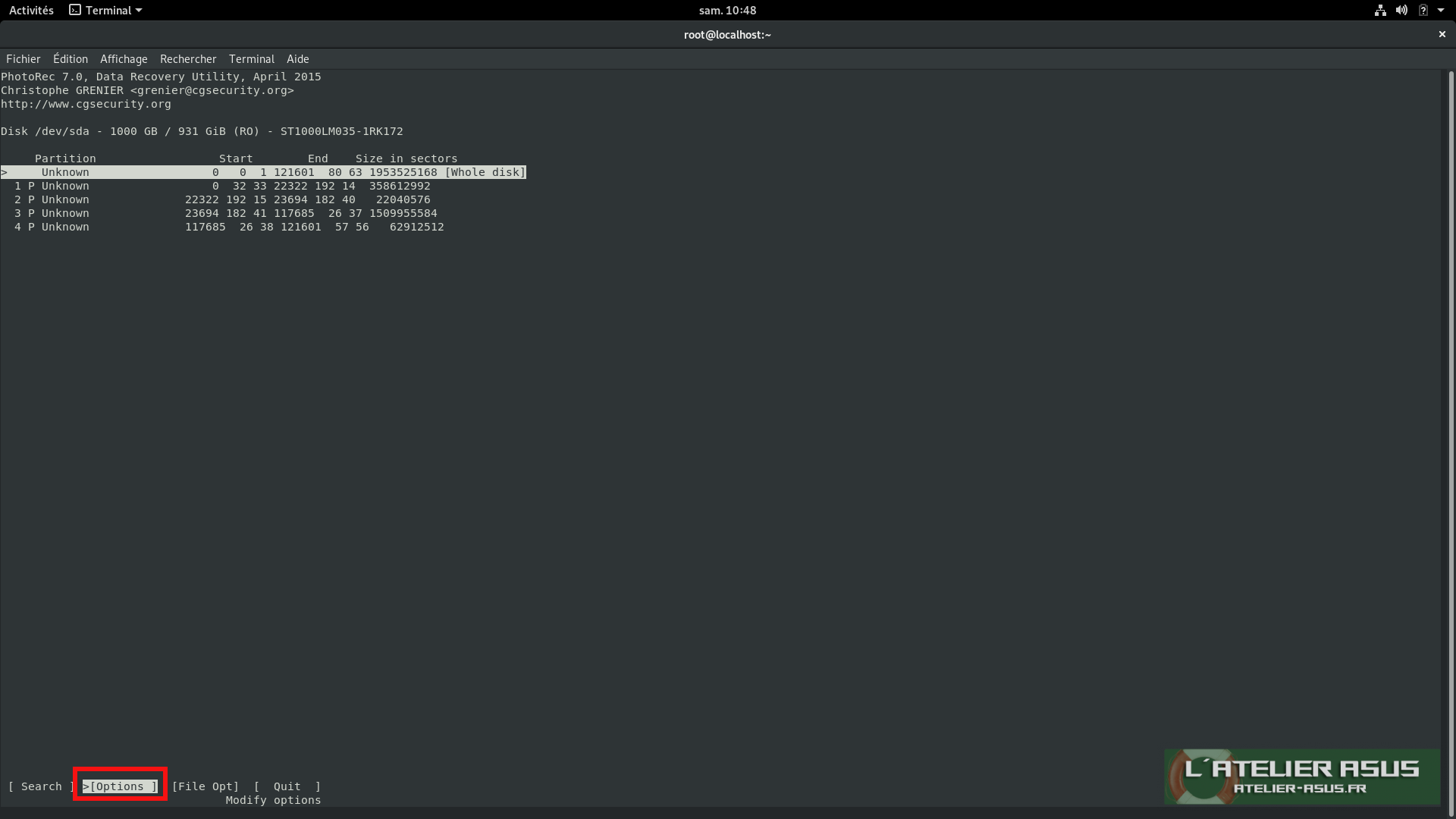Click the help indicator icon in system tray
The width and height of the screenshot is (1456, 819).
(1424, 10)
